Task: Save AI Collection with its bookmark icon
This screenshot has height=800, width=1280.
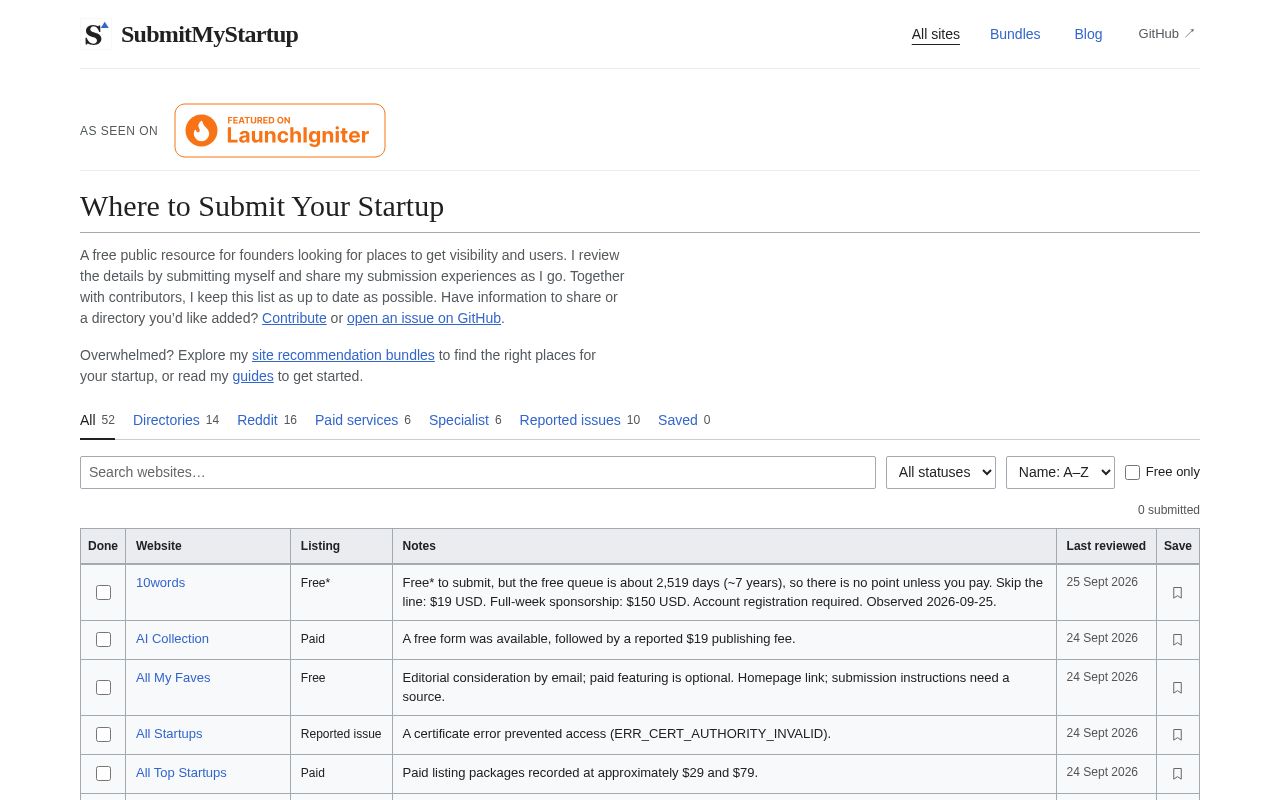Action: [1177, 640]
